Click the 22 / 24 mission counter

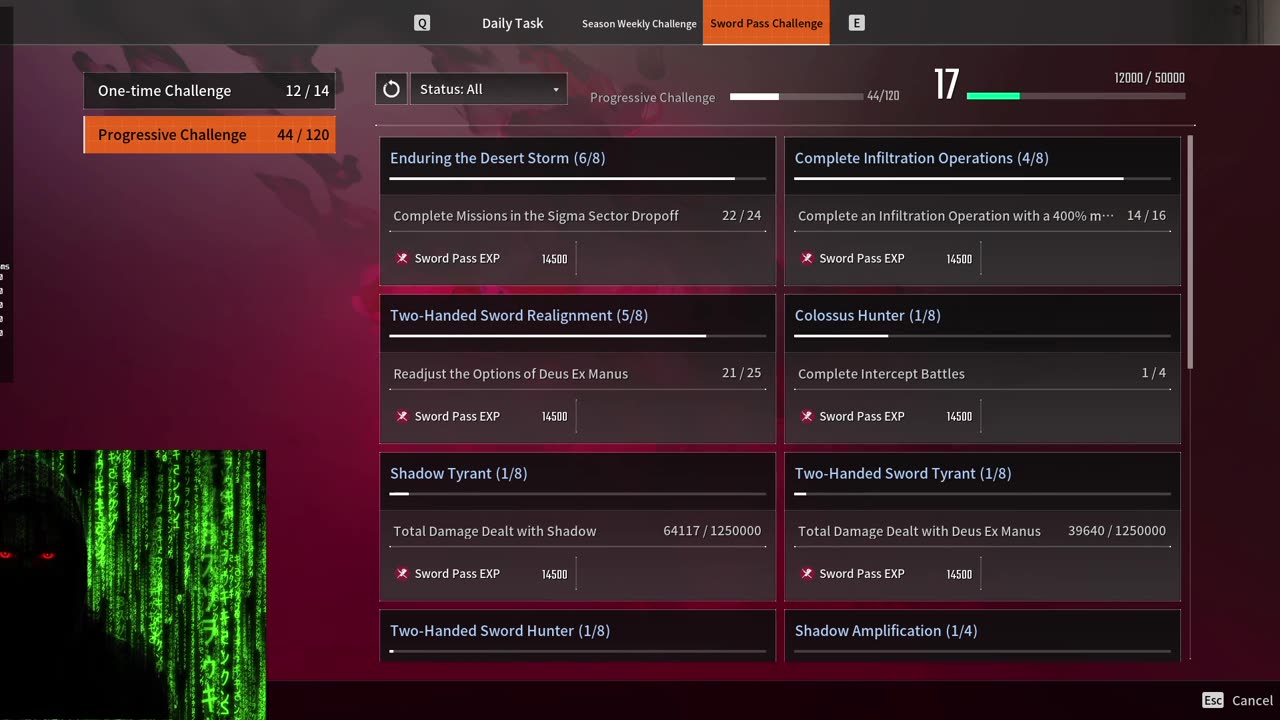click(x=741, y=216)
